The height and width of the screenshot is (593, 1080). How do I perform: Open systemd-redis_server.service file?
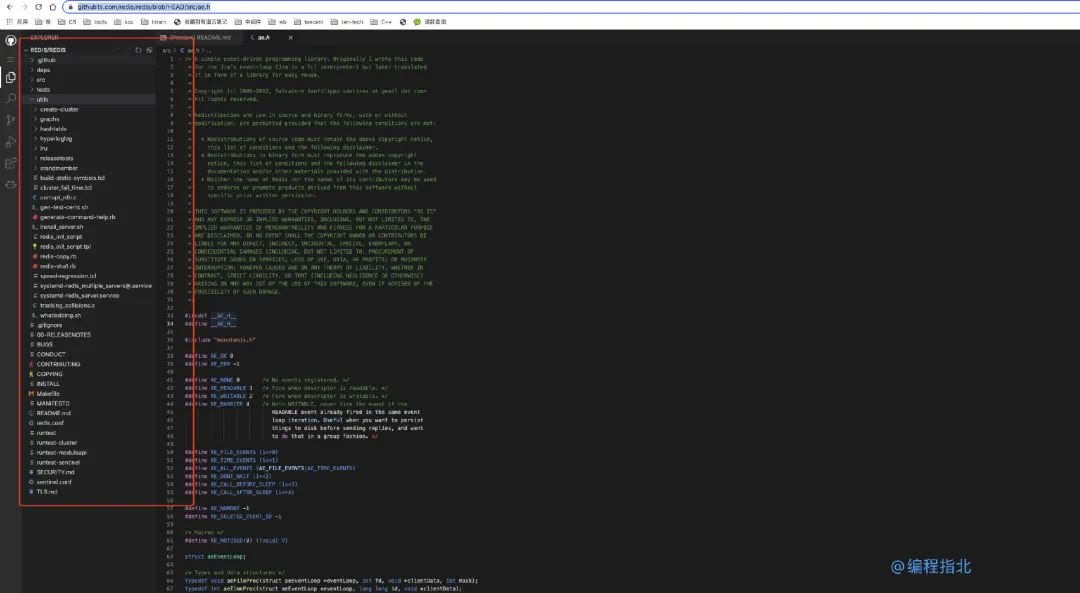90,295
